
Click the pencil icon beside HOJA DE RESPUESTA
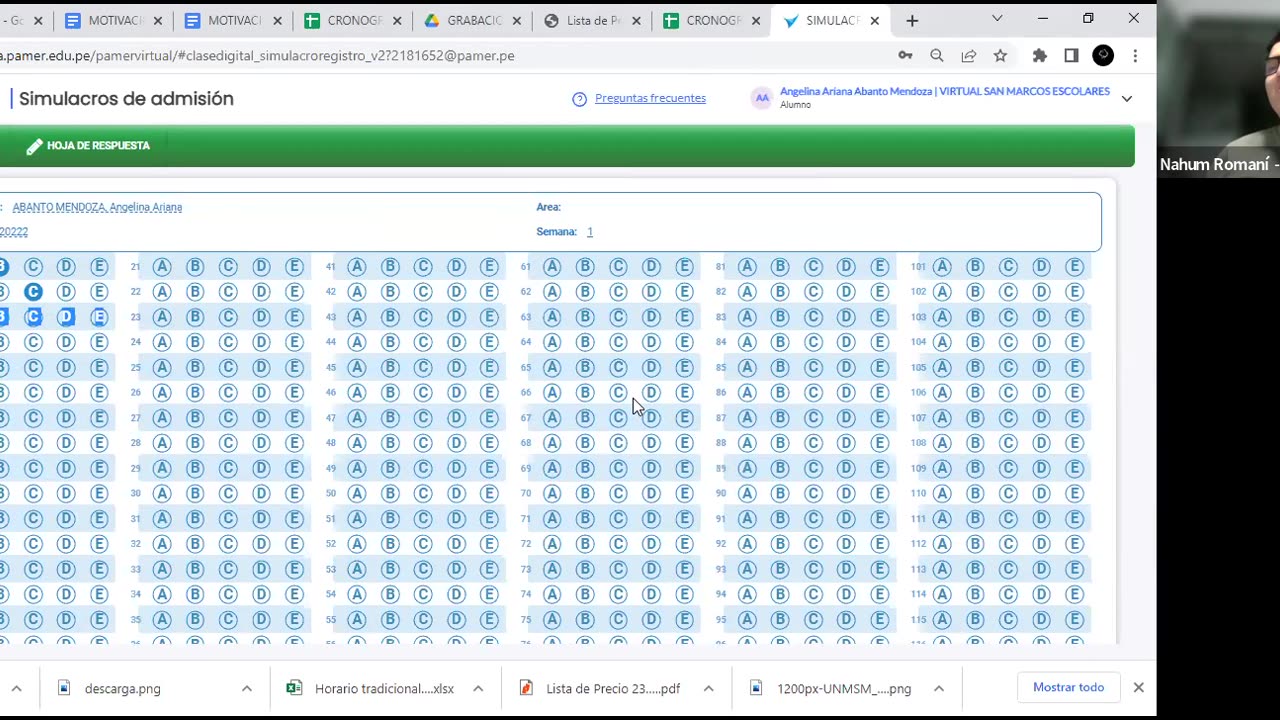point(34,146)
